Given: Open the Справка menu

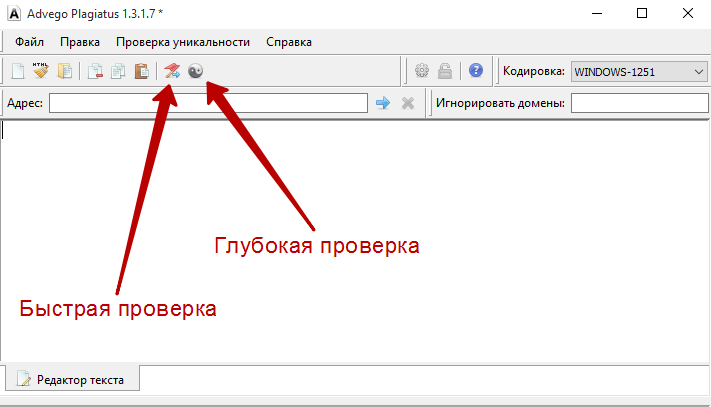Looking at the screenshot, I should (x=289, y=42).
